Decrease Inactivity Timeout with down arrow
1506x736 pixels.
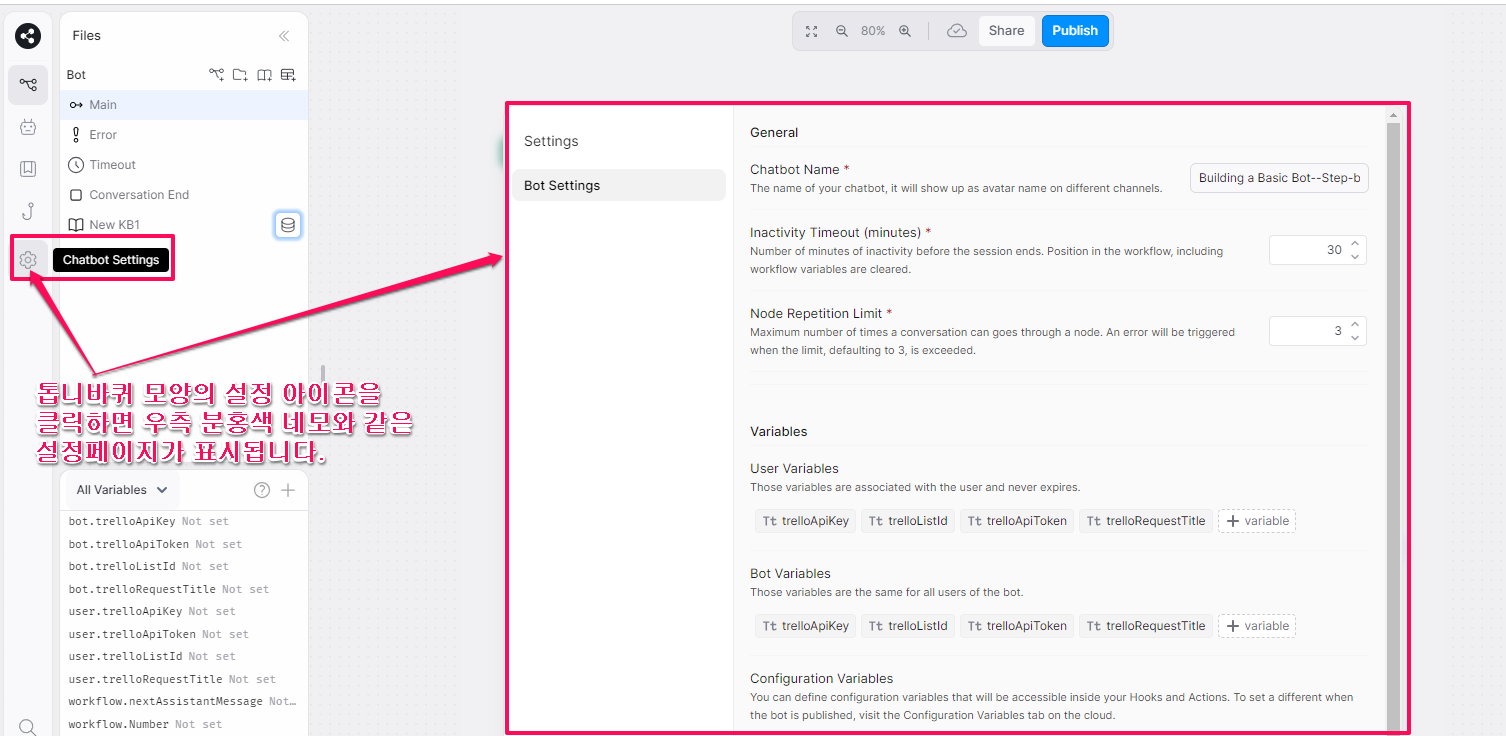tap(1355, 257)
